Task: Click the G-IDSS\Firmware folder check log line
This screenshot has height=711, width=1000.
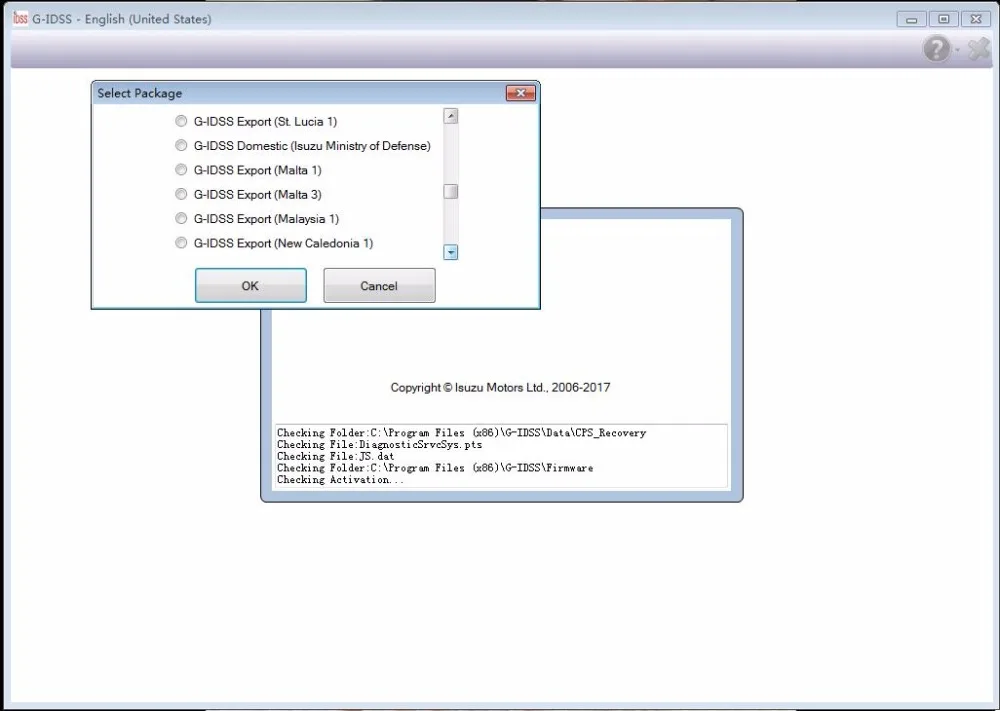Action: pyautogui.click(x=435, y=468)
